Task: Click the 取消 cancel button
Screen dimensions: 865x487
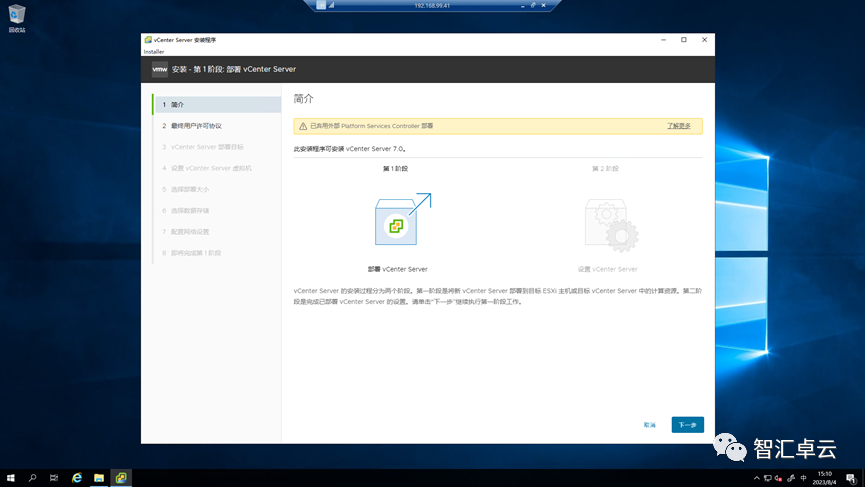Action: click(x=649, y=425)
